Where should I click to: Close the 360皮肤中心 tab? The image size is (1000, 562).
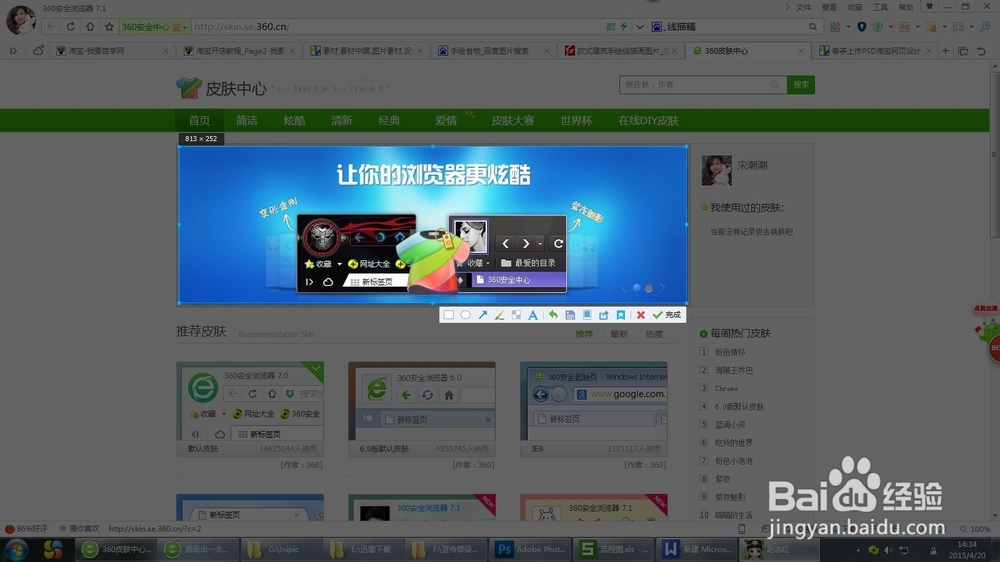coord(801,50)
